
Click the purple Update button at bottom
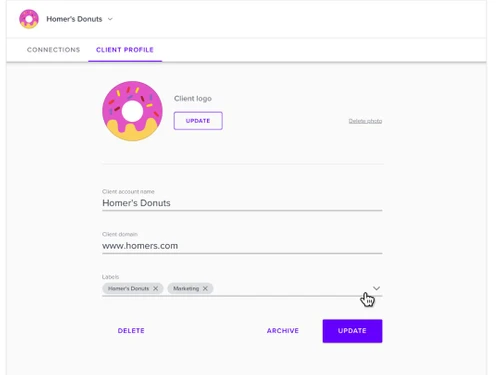tap(352, 331)
